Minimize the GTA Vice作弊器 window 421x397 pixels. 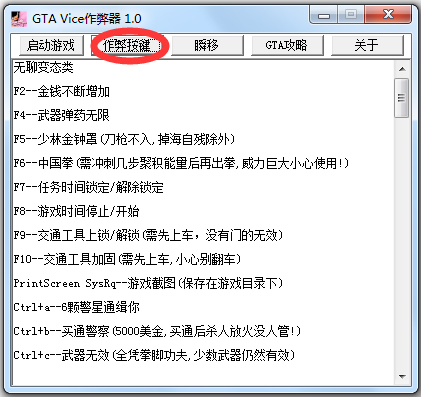pos(324,15)
